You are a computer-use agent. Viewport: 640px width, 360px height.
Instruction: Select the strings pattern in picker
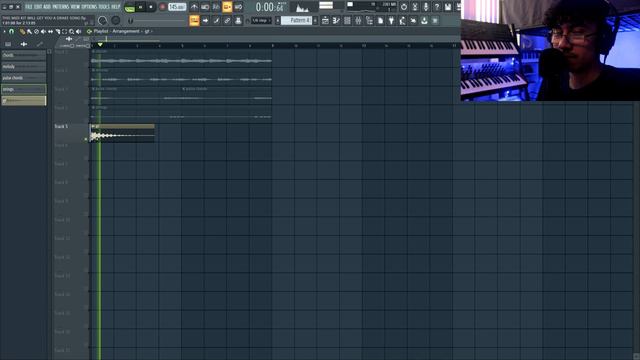24,89
